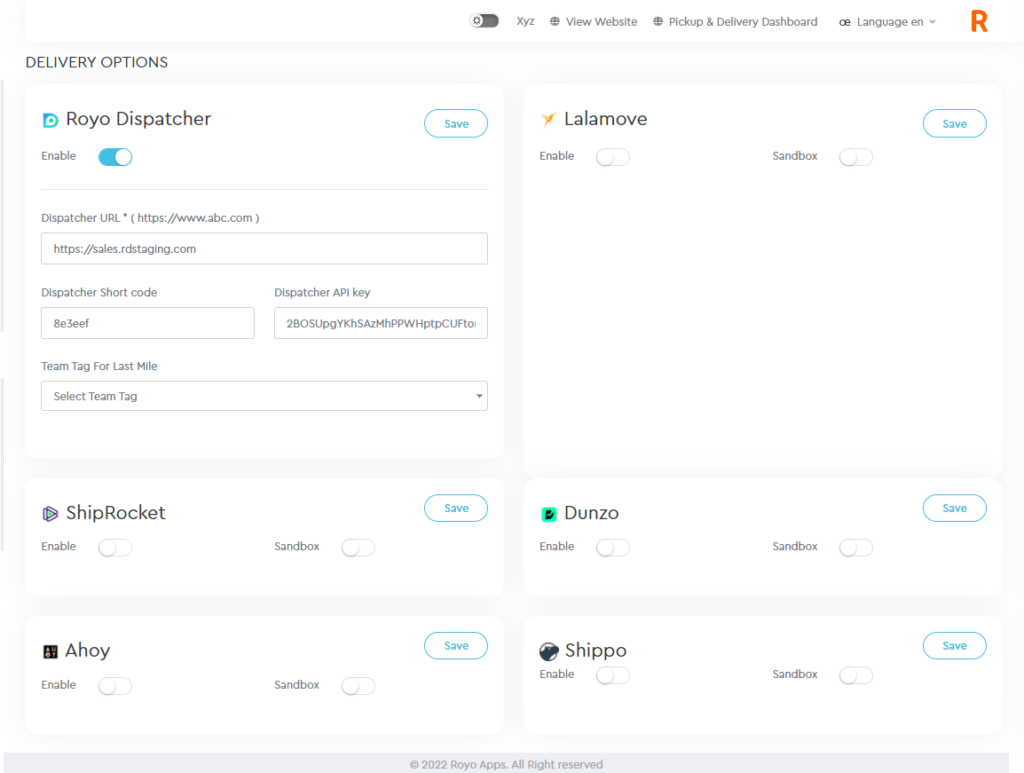This screenshot has height=773, width=1024.
Task: Click the globe icon beside View Website
Action: click(555, 22)
